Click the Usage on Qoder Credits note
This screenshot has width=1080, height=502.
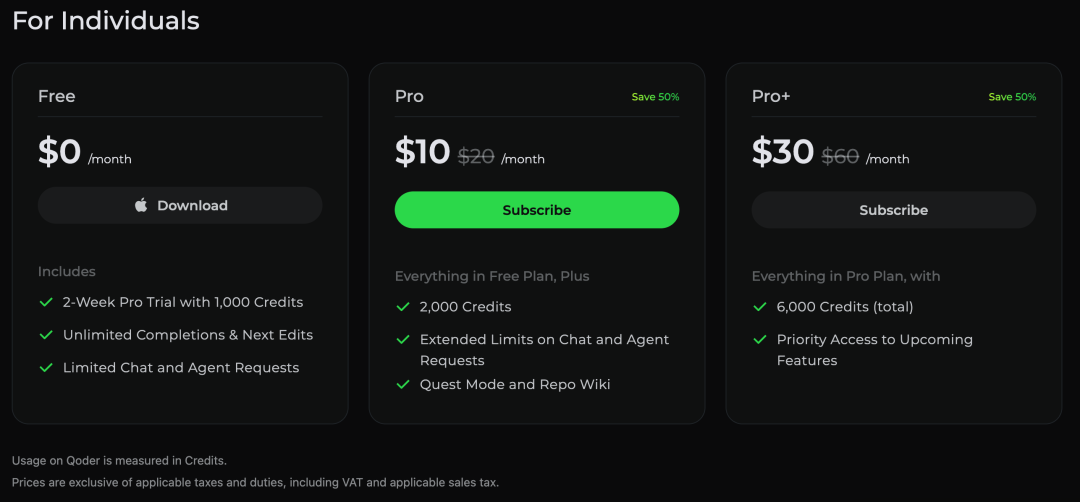point(119,461)
